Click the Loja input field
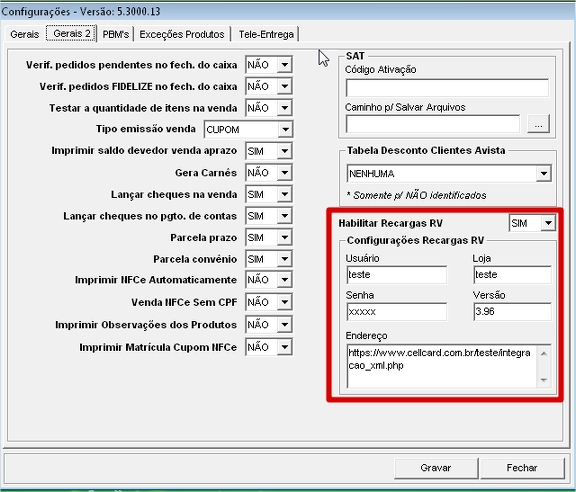This screenshot has width=576, height=492. click(x=512, y=275)
